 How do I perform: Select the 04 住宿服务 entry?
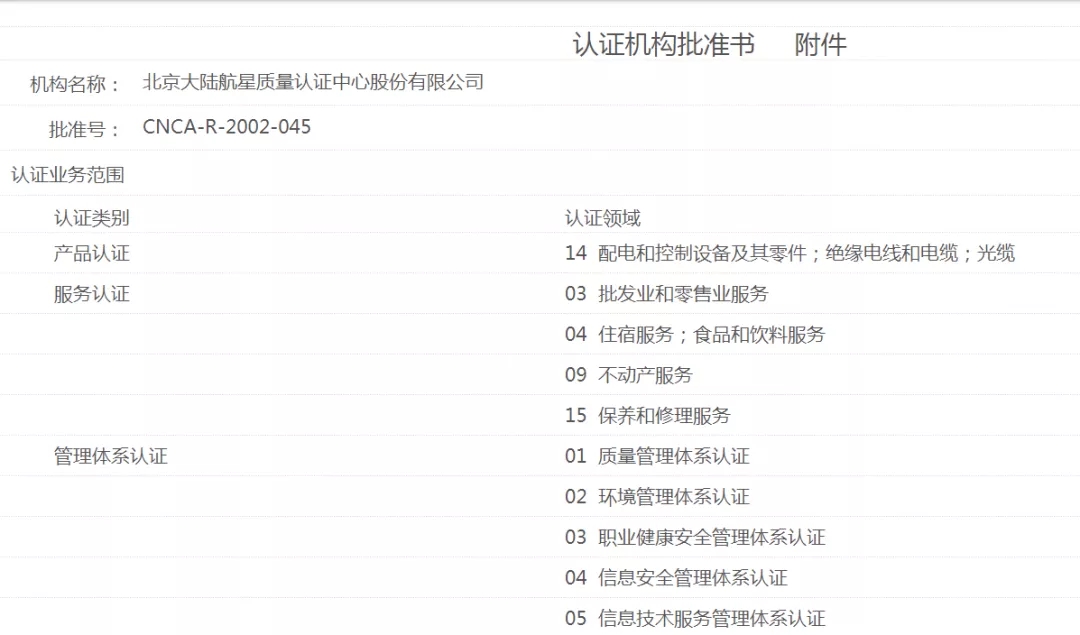click(x=694, y=335)
